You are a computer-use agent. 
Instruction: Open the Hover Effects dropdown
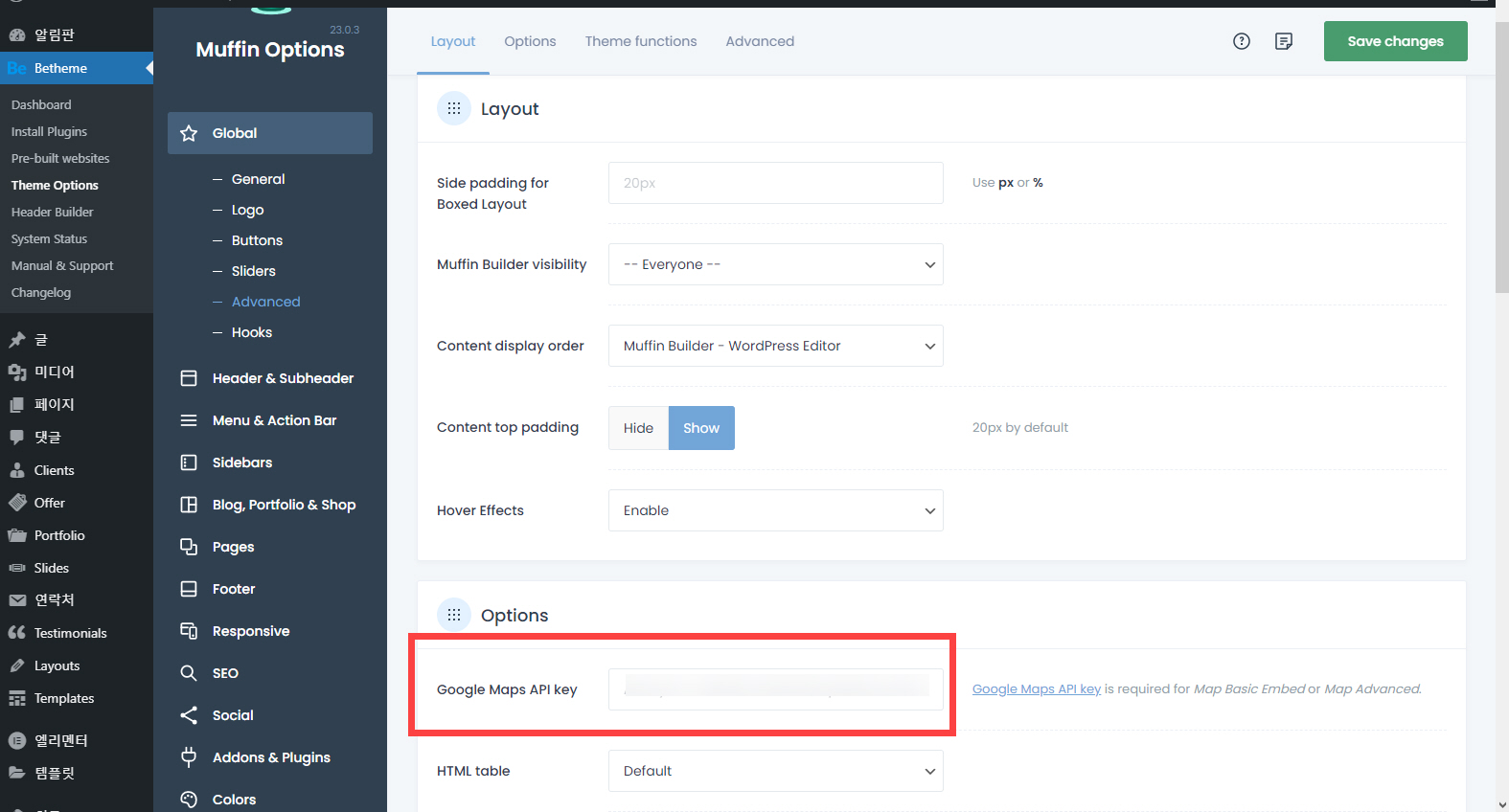(x=776, y=510)
